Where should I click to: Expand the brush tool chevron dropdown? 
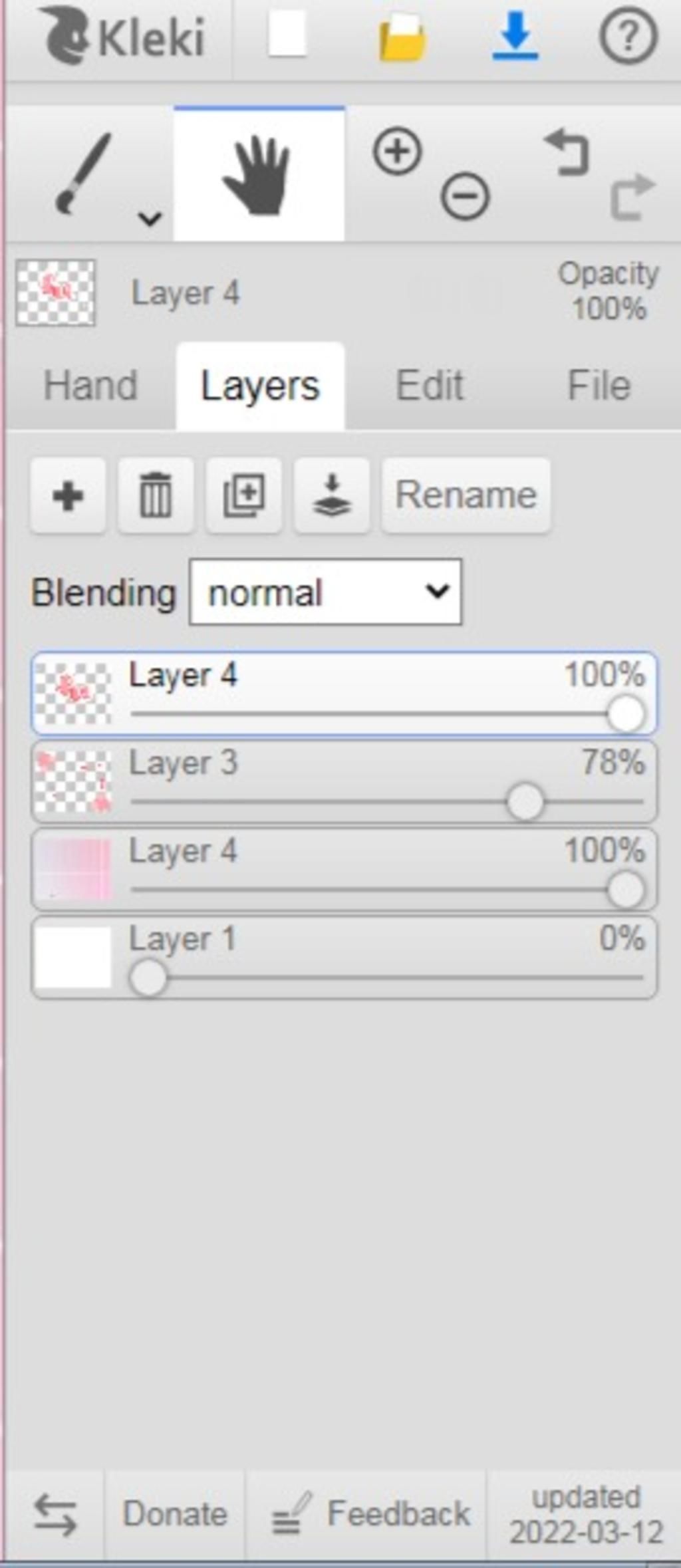coord(150,218)
